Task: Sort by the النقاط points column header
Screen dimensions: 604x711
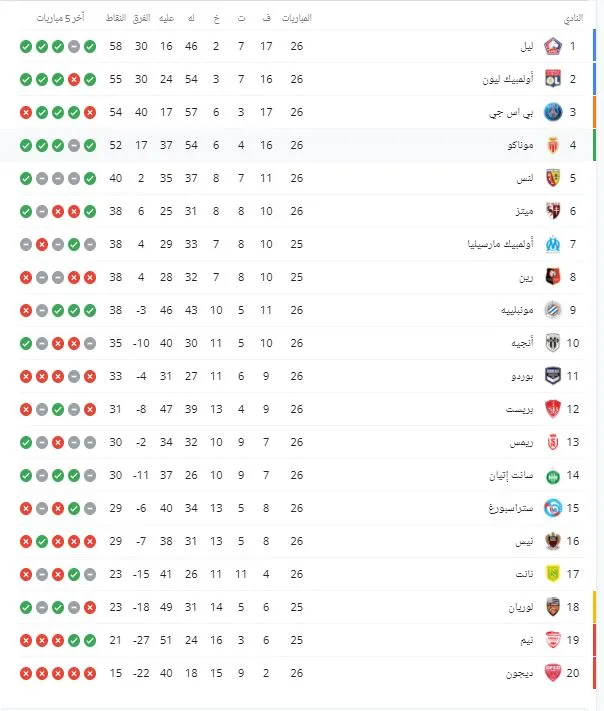Action: (116, 19)
